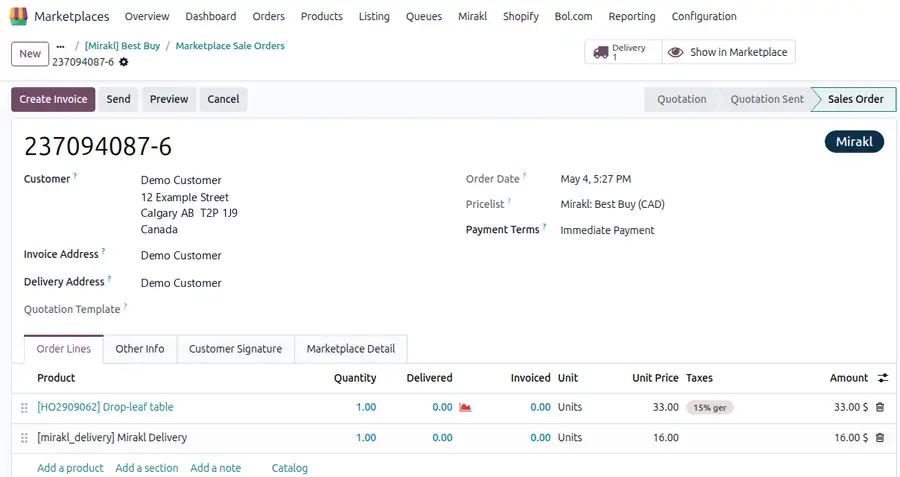The height and width of the screenshot is (477, 900).
Task: Click the Payment Terms help question mark
Action: click(544, 226)
